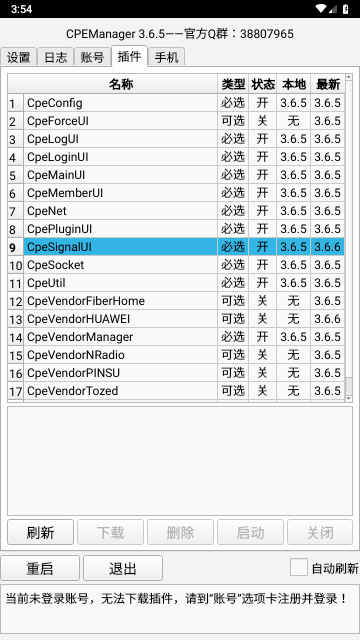The image size is (360, 640).
Task: Tap the cellular signal status icon
Action: coord(333,9)
